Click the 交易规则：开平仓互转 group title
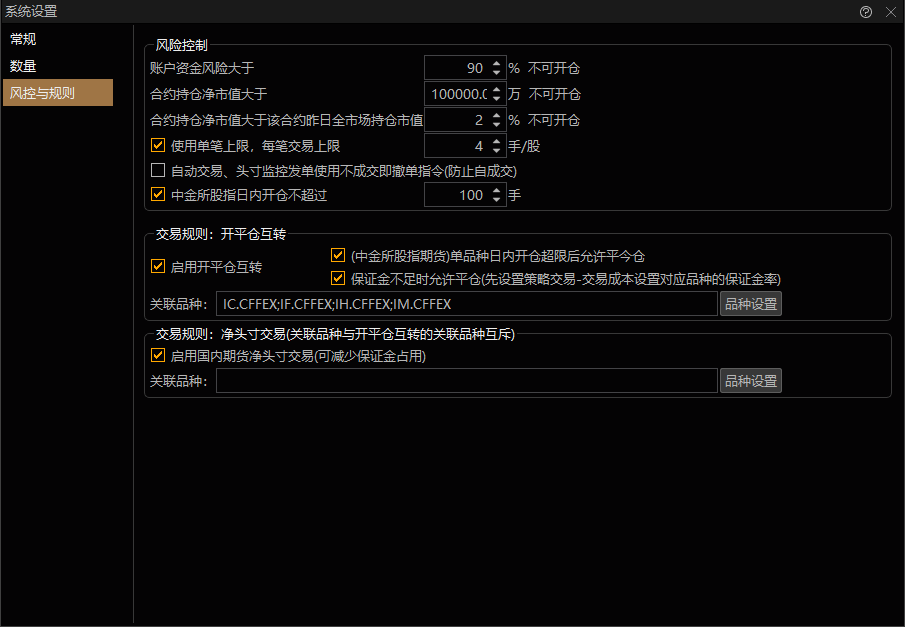This screenshot has width=905, height=627. coord(220,234)
